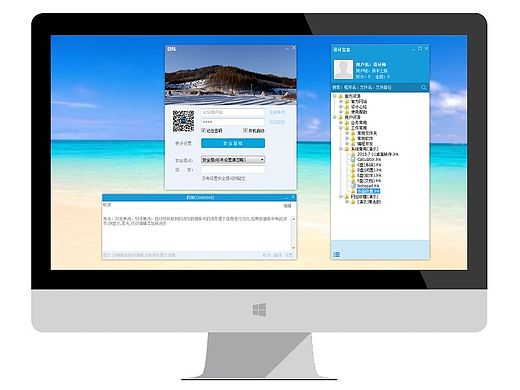Click the list view icon at the panel's bottom left

pos(337,255)
